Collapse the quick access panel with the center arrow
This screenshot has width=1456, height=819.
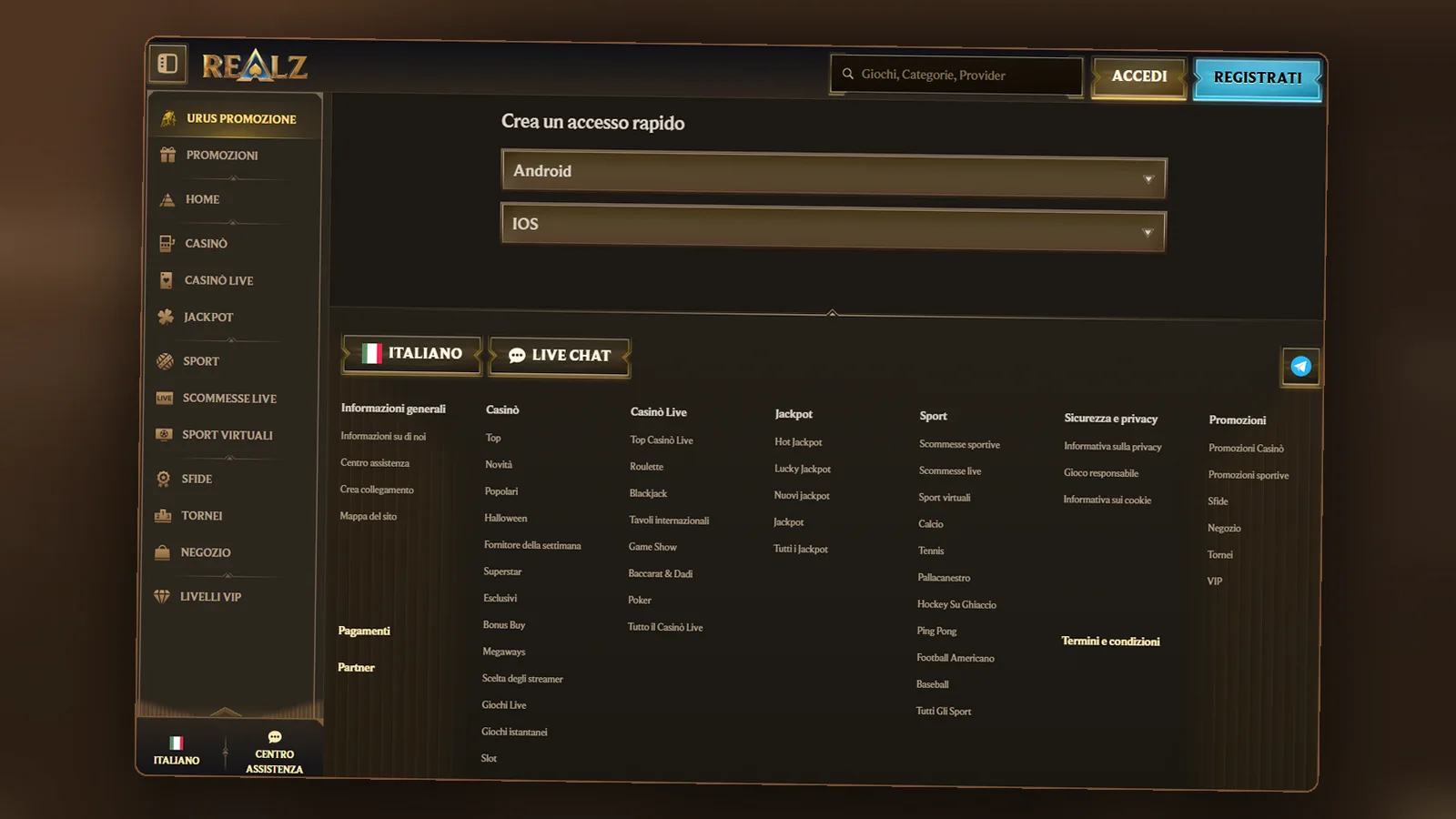pyautogui.click(x=832, y=312)
